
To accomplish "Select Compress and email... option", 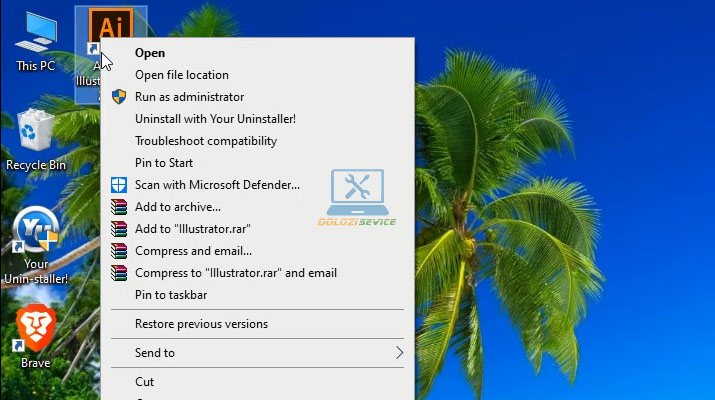I will (193, 251).
